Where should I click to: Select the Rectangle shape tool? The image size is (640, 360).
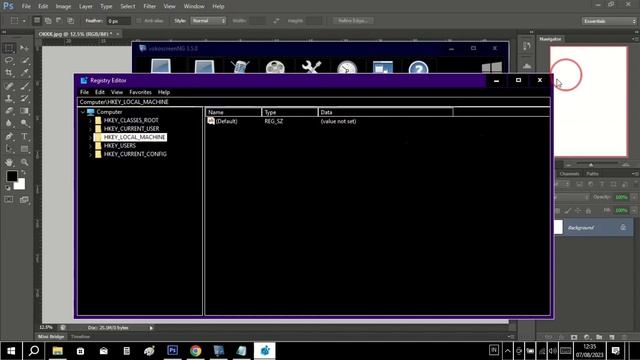(24, 149)
